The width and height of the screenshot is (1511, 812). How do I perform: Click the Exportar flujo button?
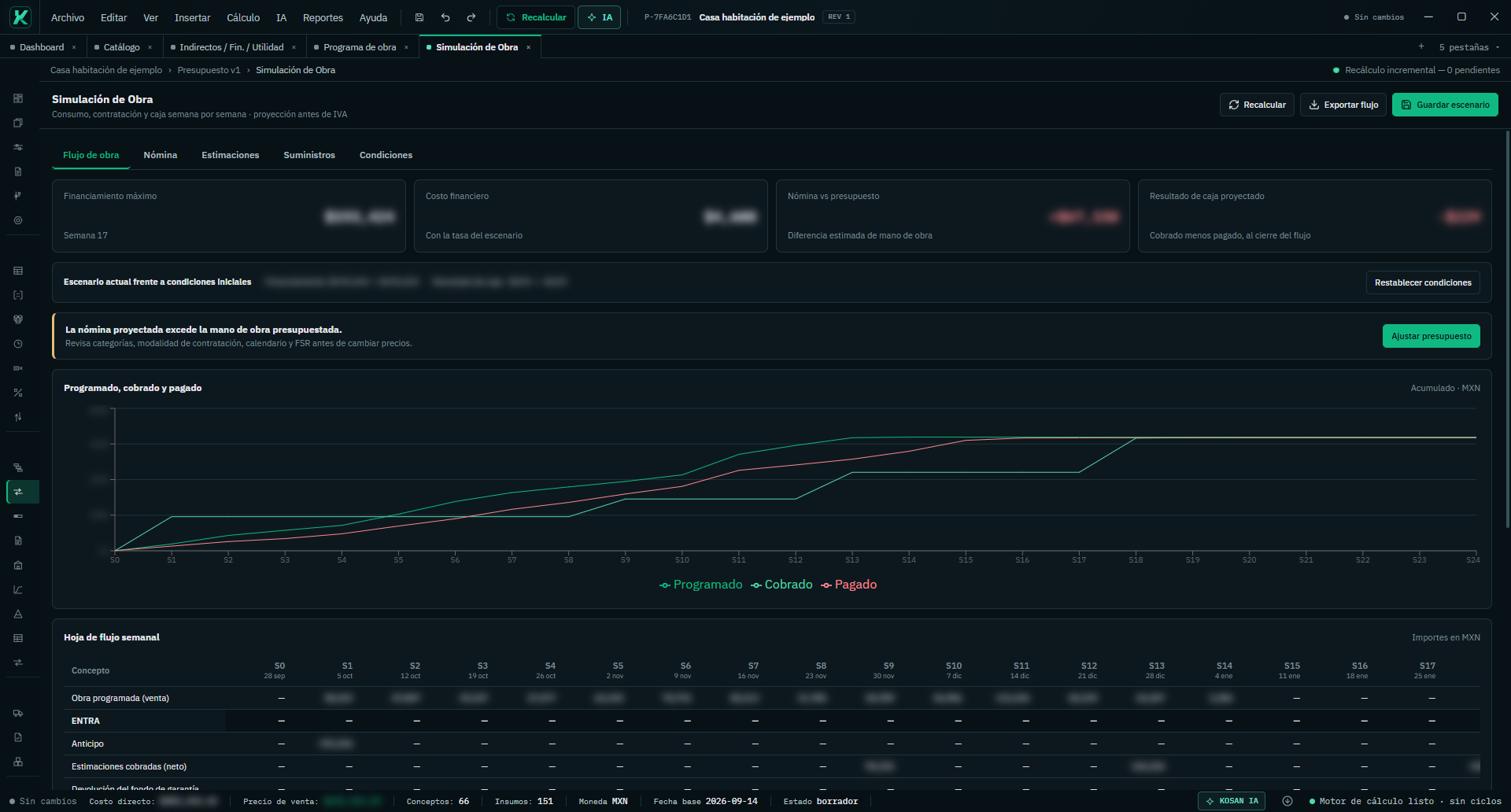1343,105
